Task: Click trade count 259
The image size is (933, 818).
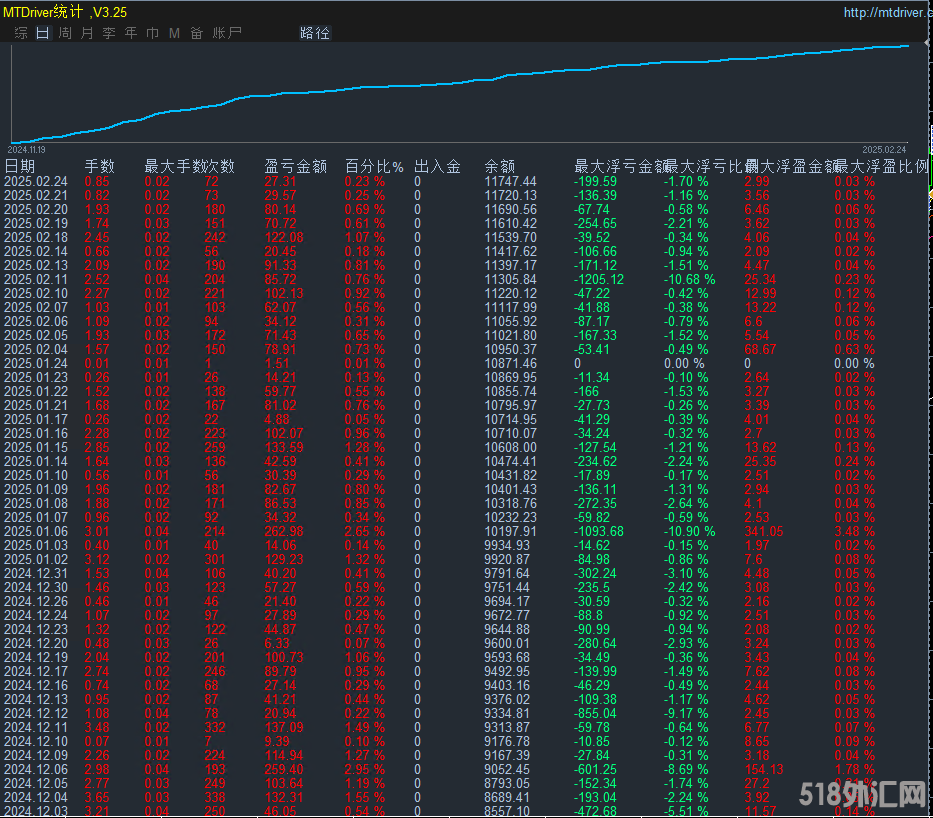Action: click(x=215, y=447)
